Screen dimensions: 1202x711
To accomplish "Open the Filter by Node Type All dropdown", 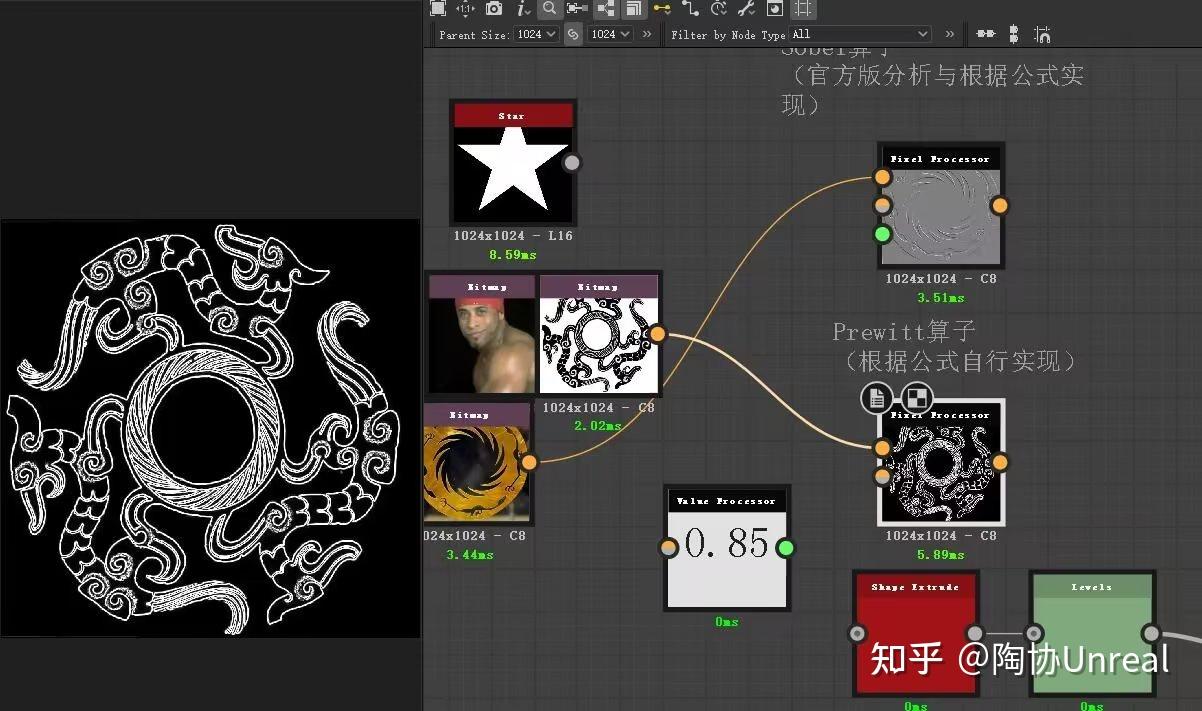I will pyautogui.click(x=860, y=33).
